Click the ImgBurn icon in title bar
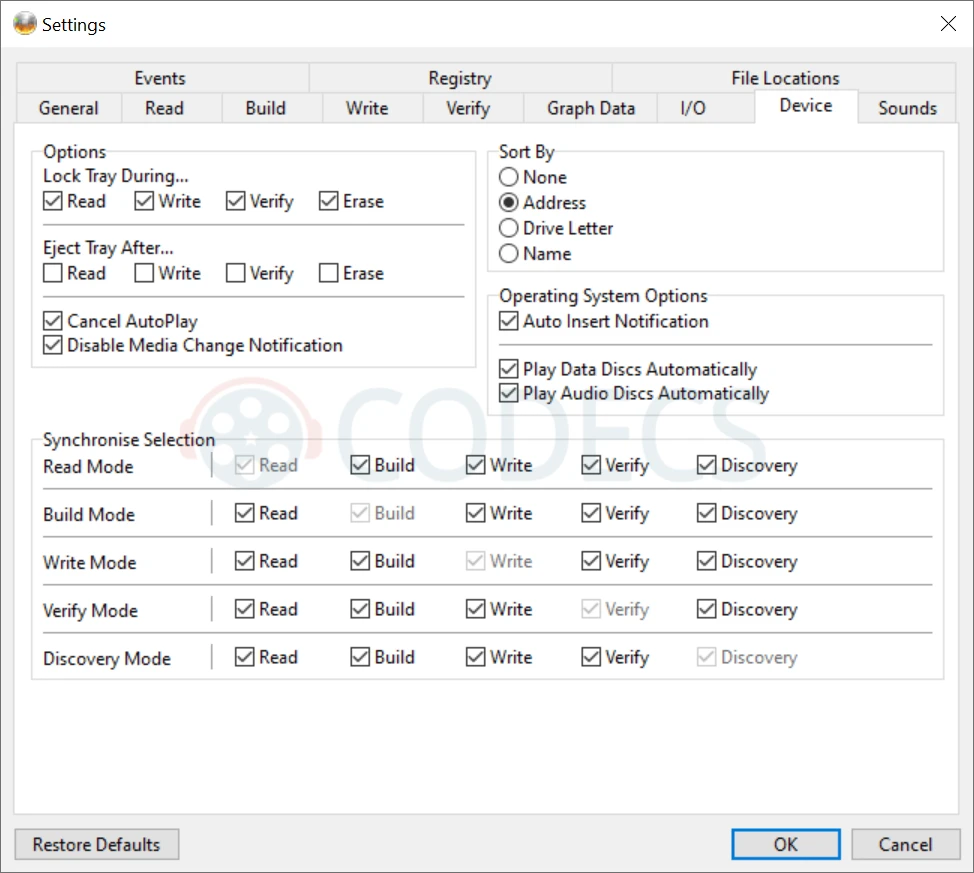 (x=24, y=24)
